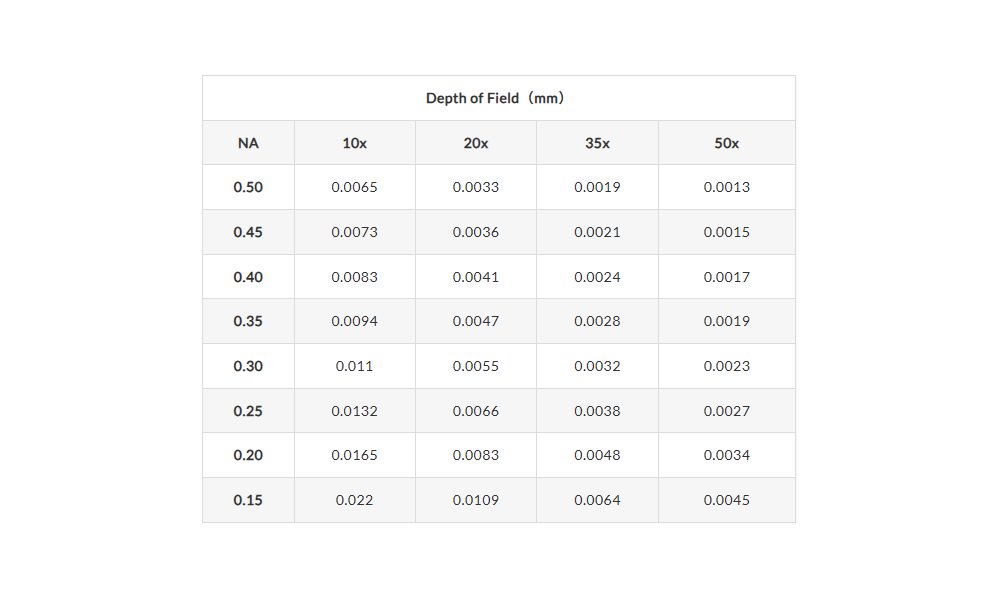Click the Depth of Field table title
The image size is (1000, 600).
pos(498,98)
